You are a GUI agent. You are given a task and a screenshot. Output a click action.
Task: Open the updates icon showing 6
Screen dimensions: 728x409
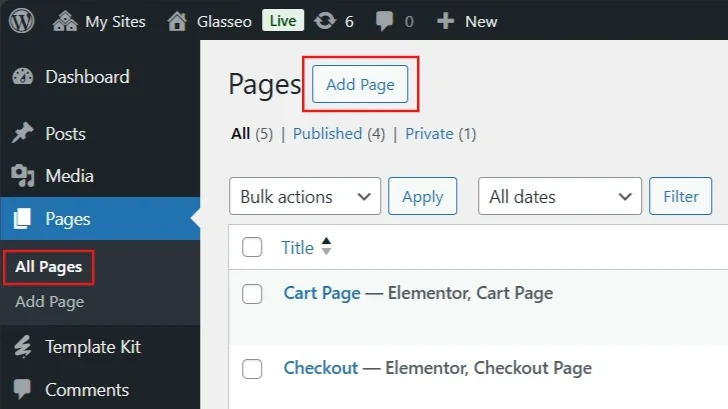(x=324, y=20)
